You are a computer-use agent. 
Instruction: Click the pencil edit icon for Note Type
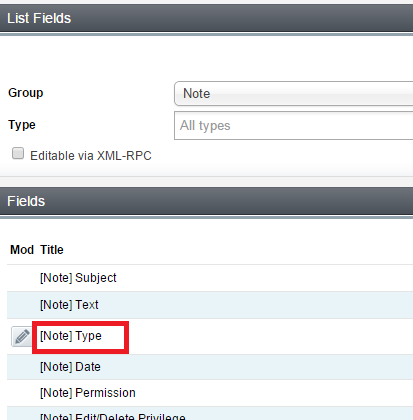pos(22,336)
